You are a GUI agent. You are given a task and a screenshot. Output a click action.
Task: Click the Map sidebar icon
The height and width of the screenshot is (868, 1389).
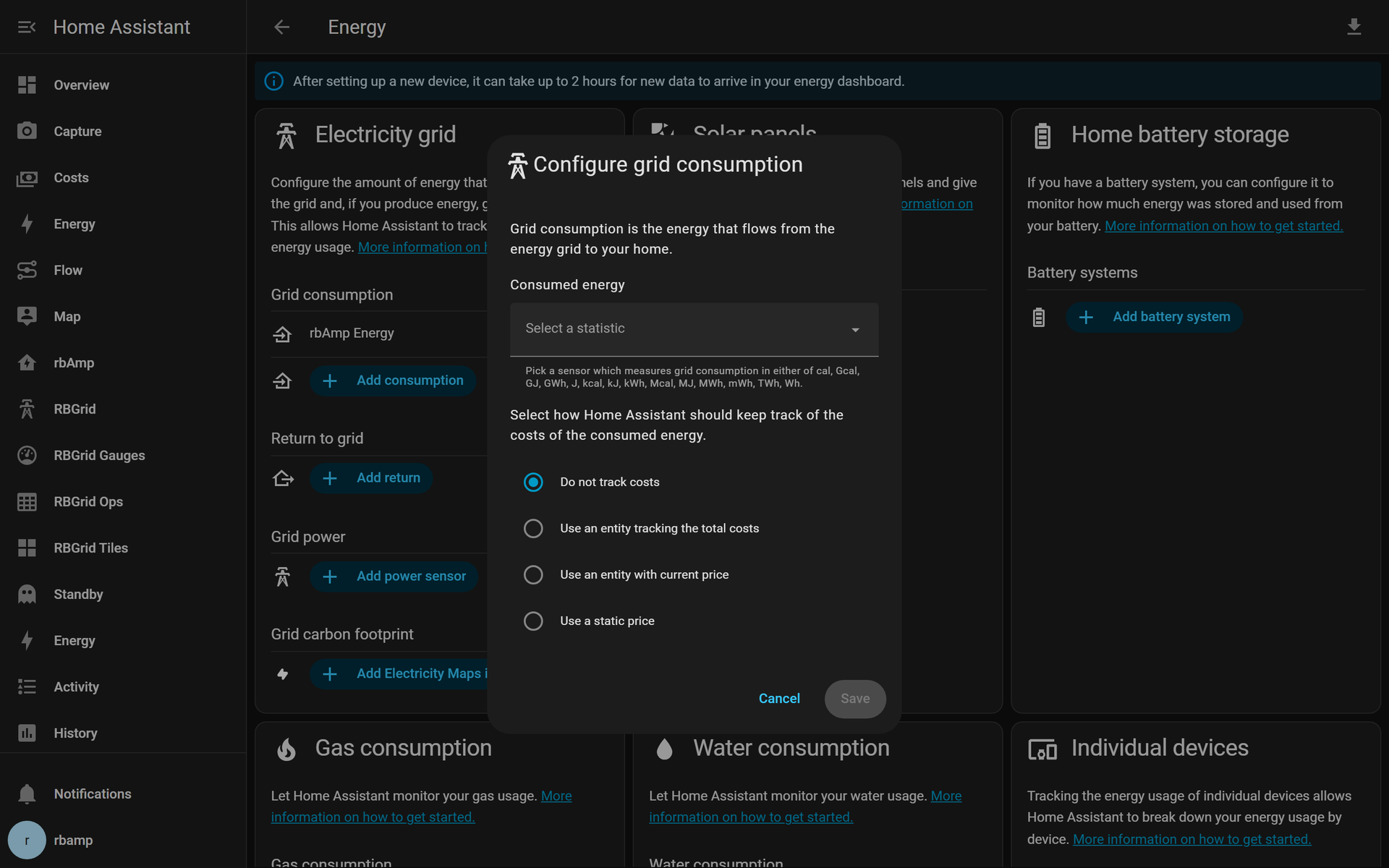click(27, 316)
